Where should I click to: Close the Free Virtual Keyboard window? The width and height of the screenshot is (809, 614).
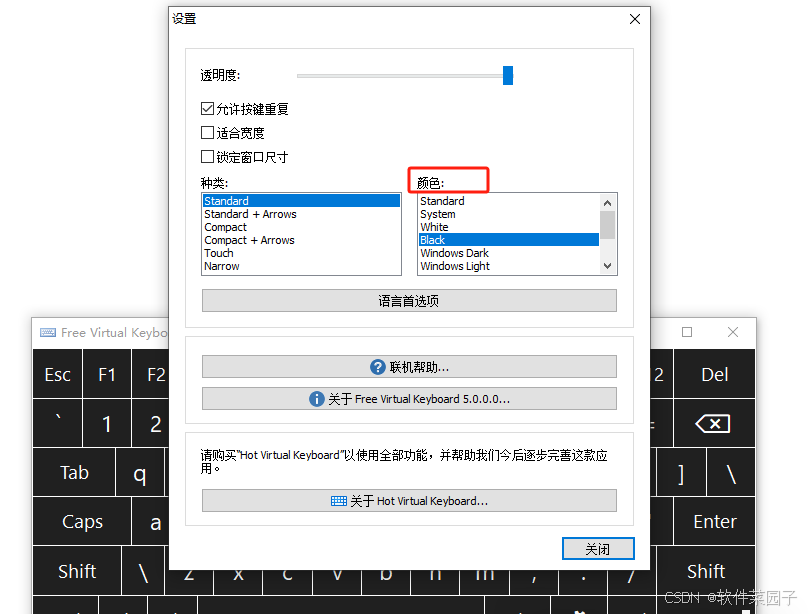[733, 332]
